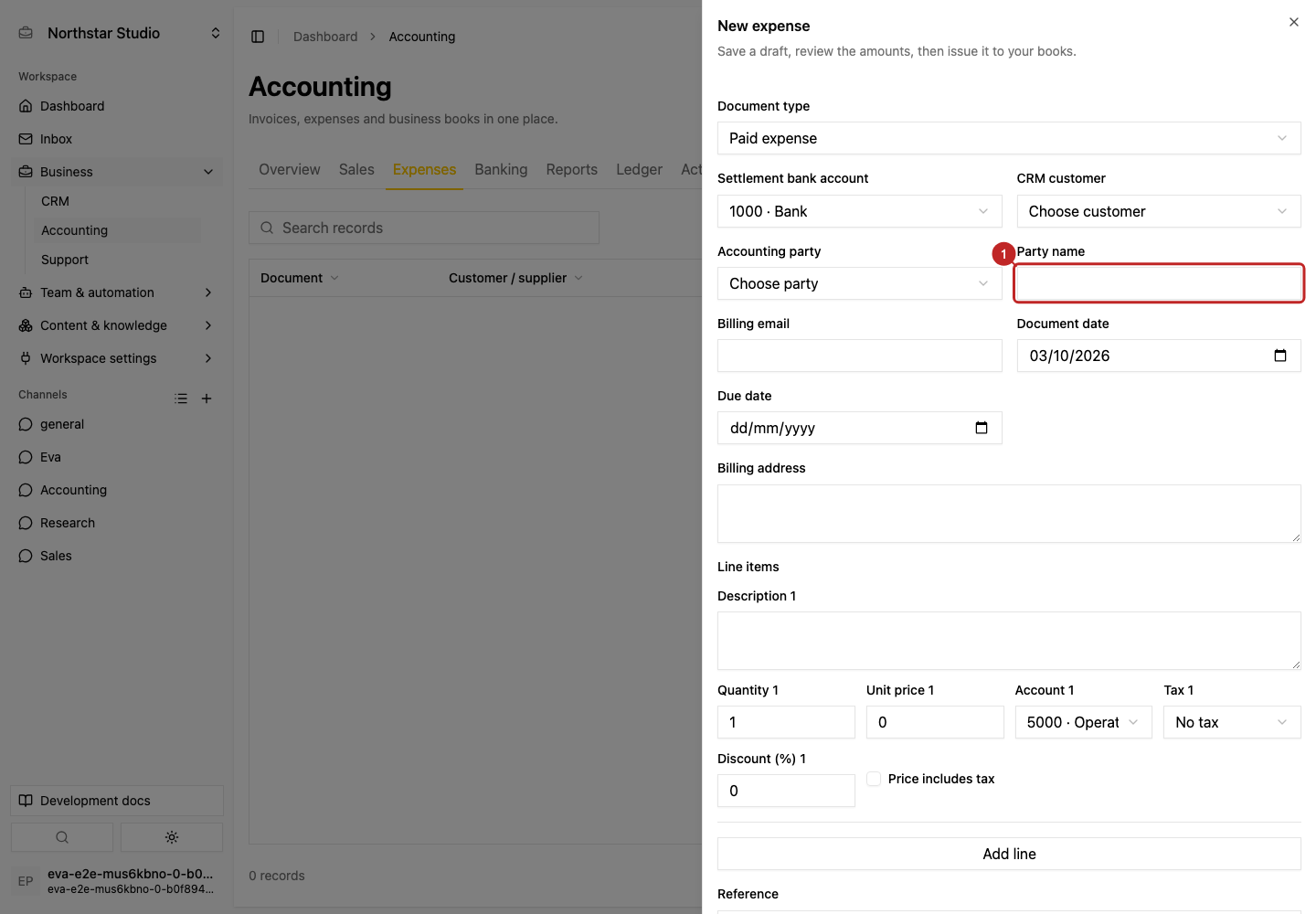The image size is (1316, 914).
Task: Click the Search records field
Action: [424, 228]
